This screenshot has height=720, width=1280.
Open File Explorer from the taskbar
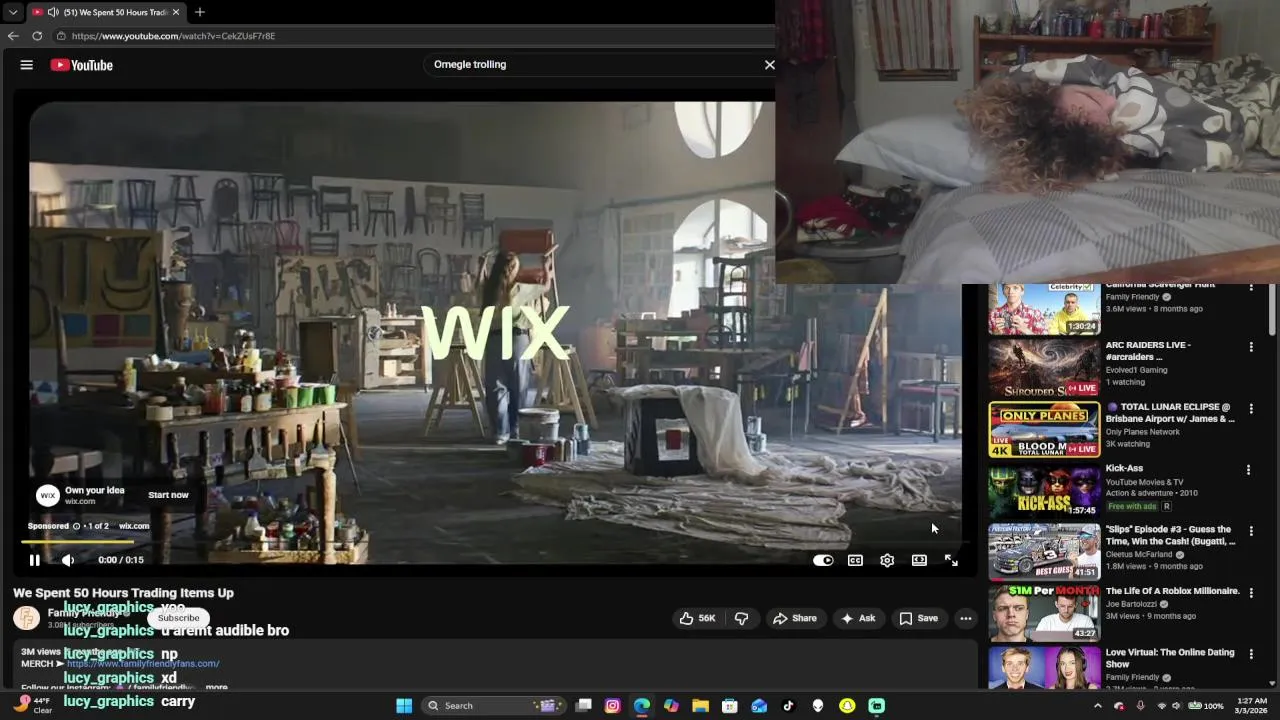tap(700, 706)
